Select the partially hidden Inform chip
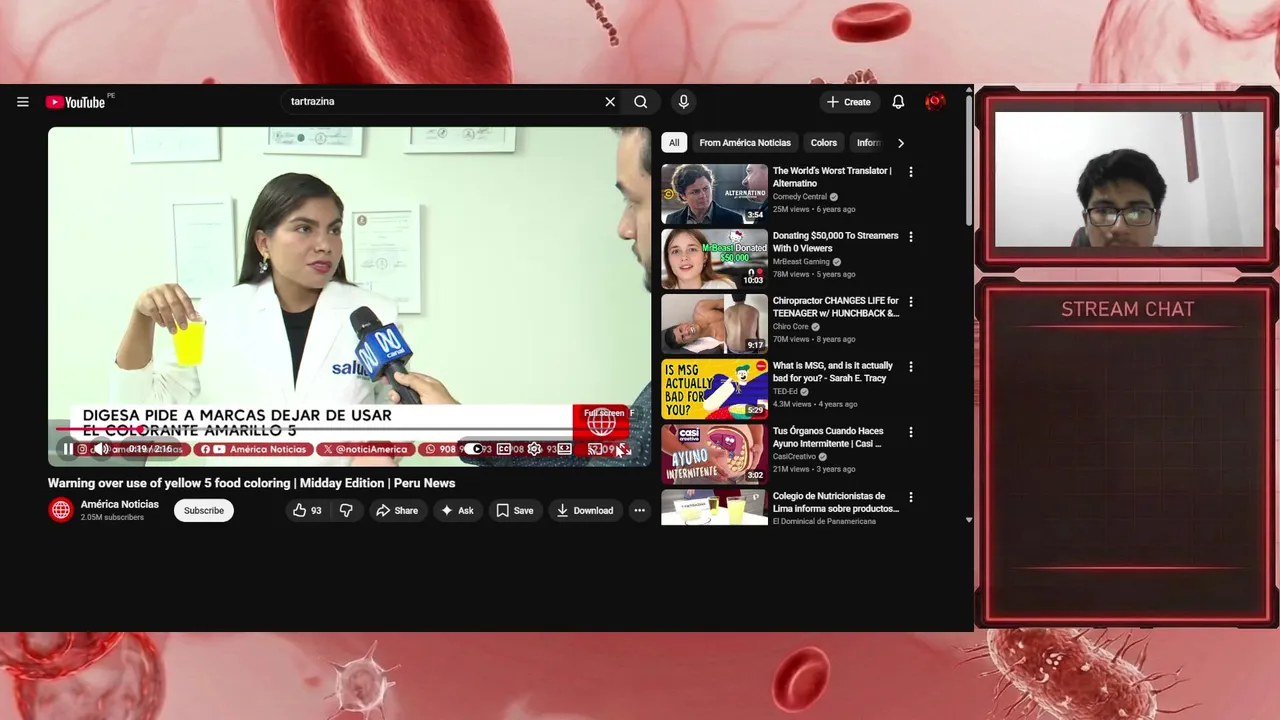 (868, 143)
